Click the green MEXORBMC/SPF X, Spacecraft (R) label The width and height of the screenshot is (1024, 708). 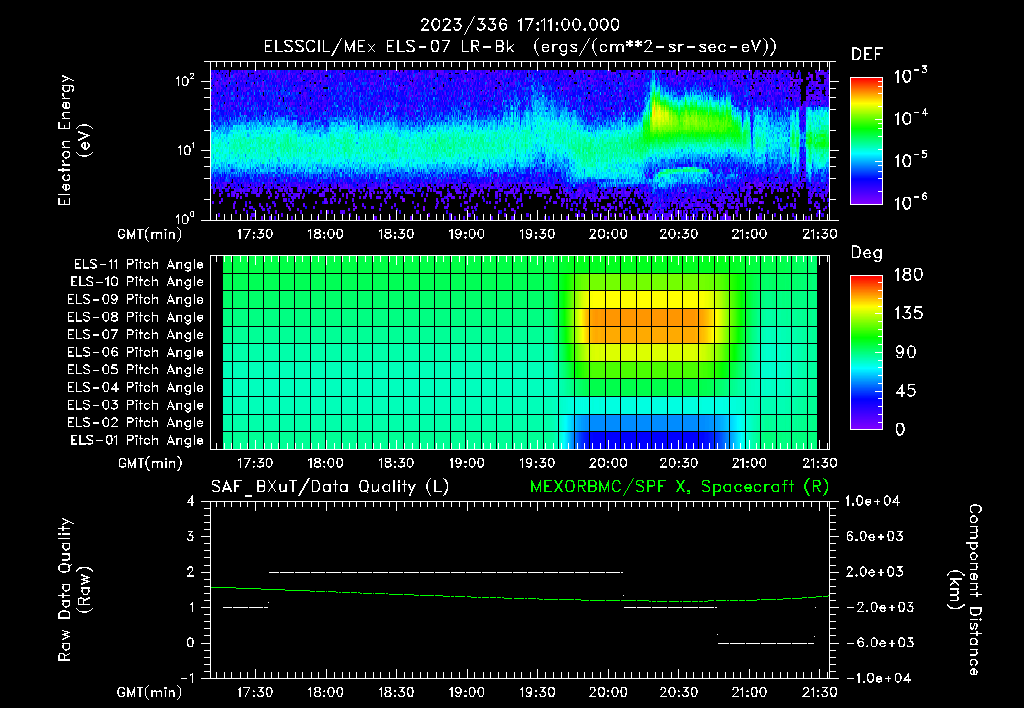coord(679,487)
